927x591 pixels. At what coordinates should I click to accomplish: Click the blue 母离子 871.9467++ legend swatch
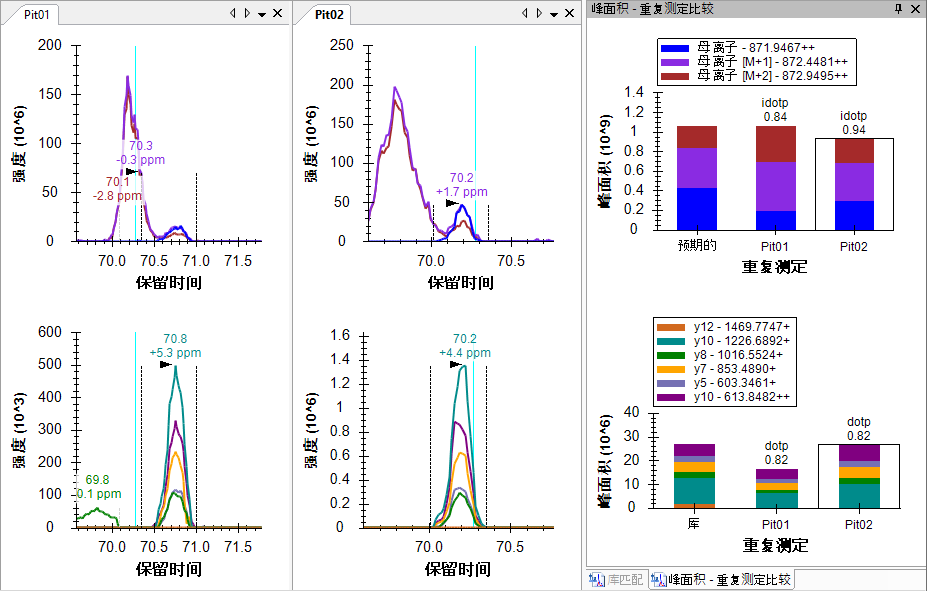[x=675, y=48]
